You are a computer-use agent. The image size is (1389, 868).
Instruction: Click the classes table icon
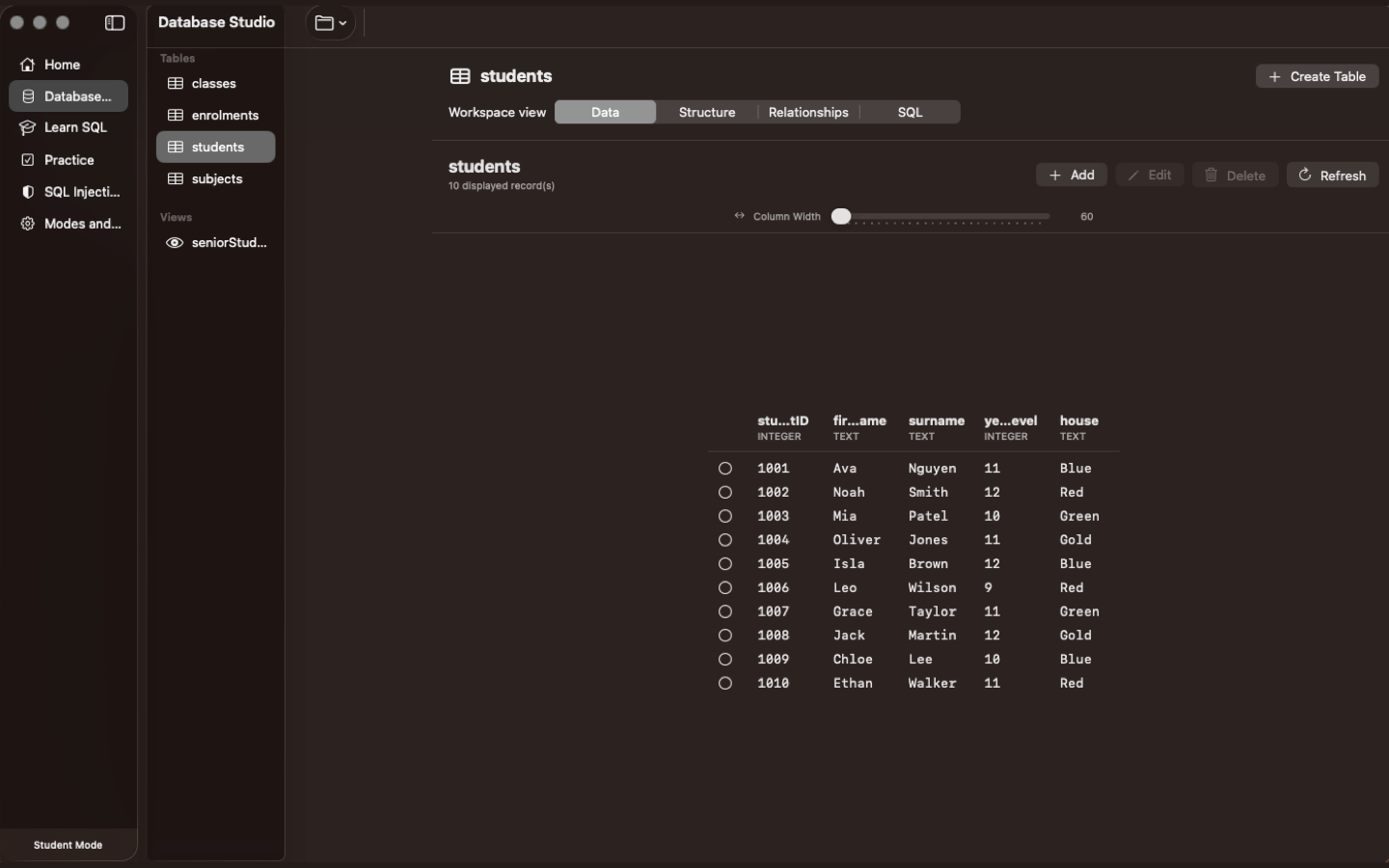click(x=176, y=84)
